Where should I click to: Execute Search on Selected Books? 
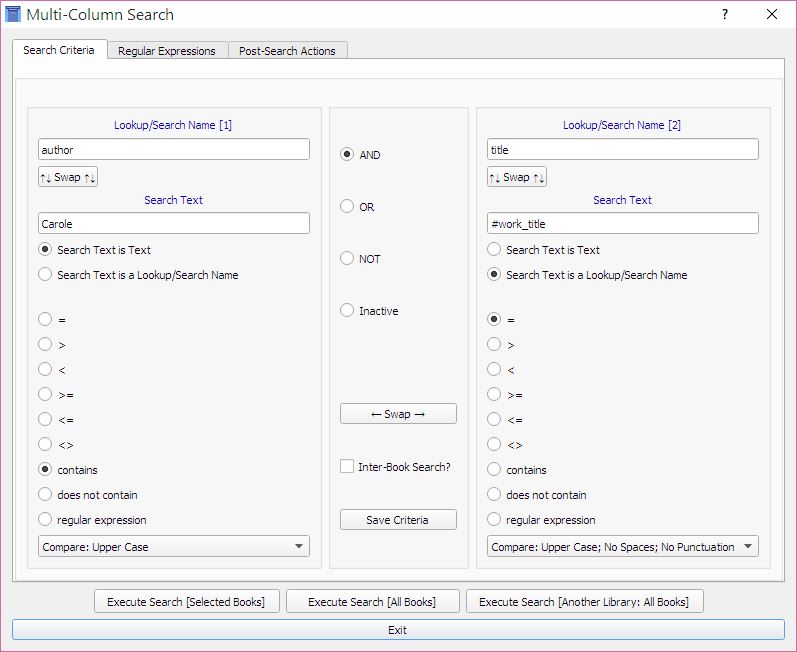point(186,602)
